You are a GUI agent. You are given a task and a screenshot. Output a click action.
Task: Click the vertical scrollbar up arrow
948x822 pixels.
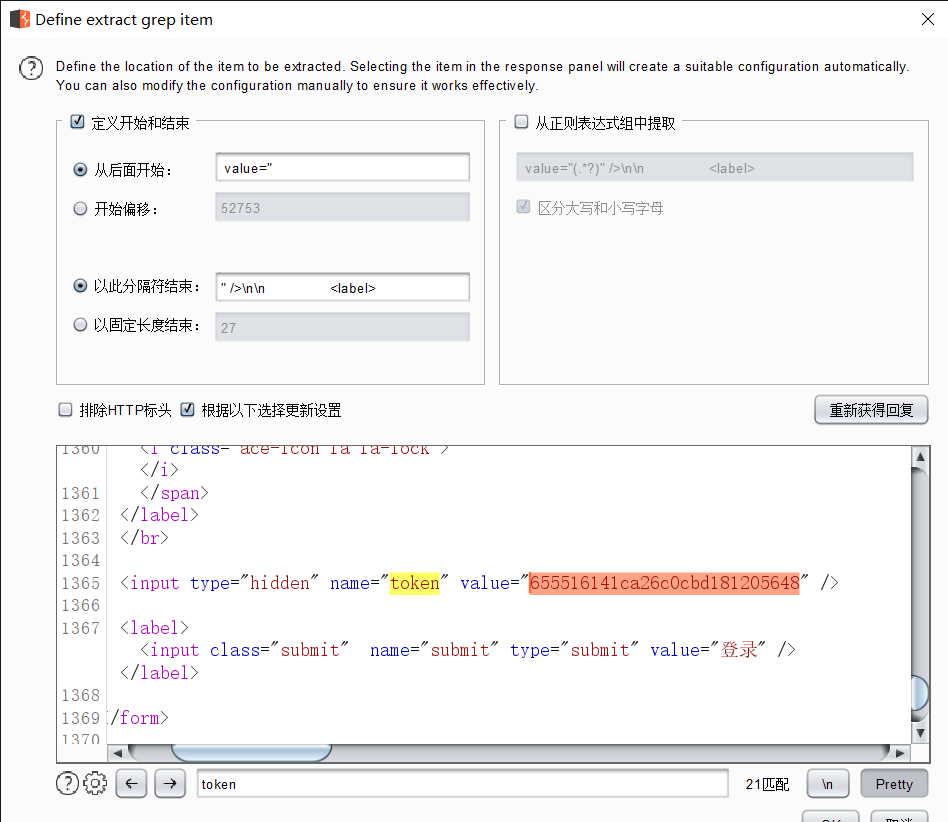[920, 457]
